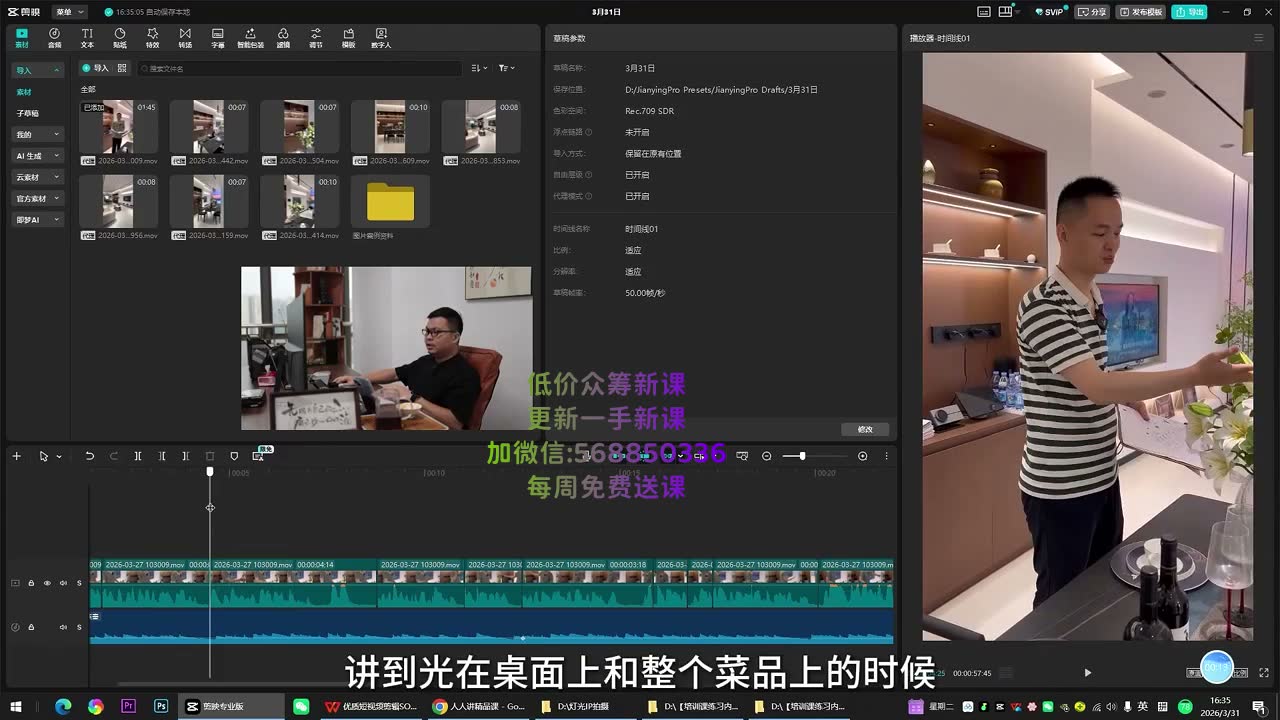Image resolution: width=1280 pixels, height=720 pixels.
Task: Click the 导出 export button
Action: click(1191, 12)
